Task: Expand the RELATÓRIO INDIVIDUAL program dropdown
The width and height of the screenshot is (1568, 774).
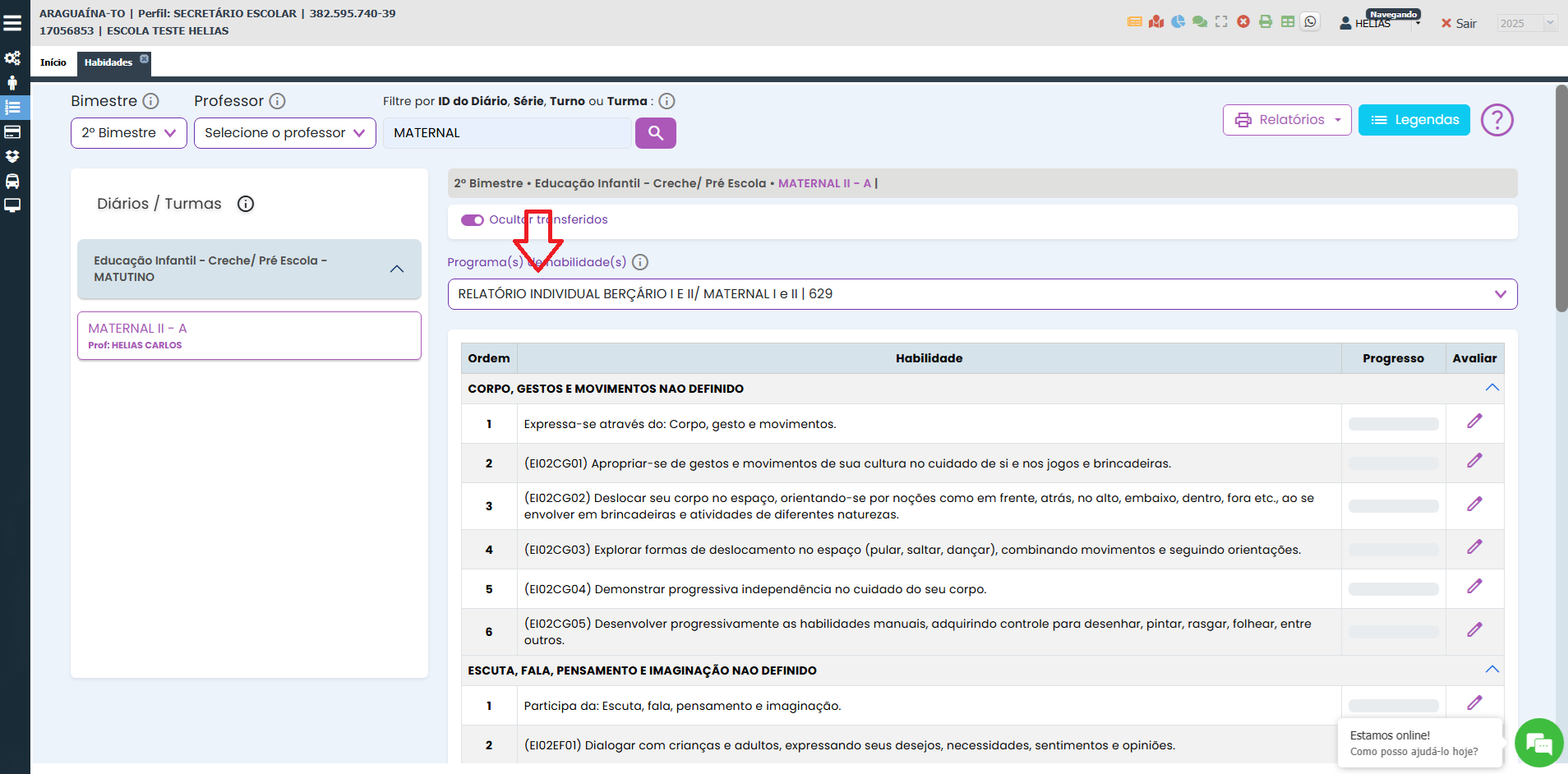Action: [982, 294]
